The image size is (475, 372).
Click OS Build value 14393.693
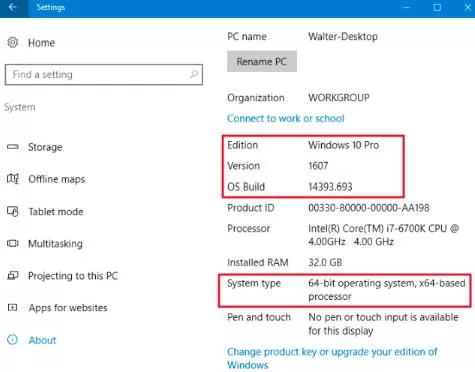coord(330,187)
